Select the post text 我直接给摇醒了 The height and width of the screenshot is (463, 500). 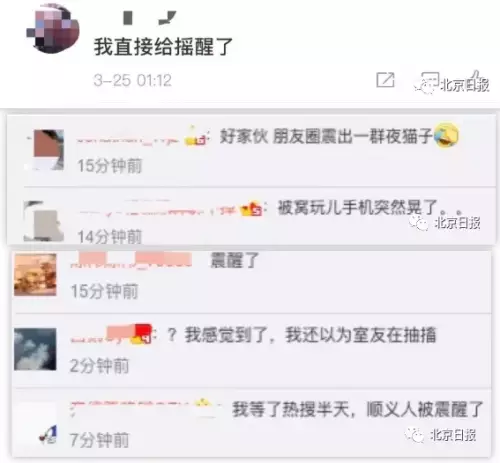pyautogui.click(x=163, y=47)
